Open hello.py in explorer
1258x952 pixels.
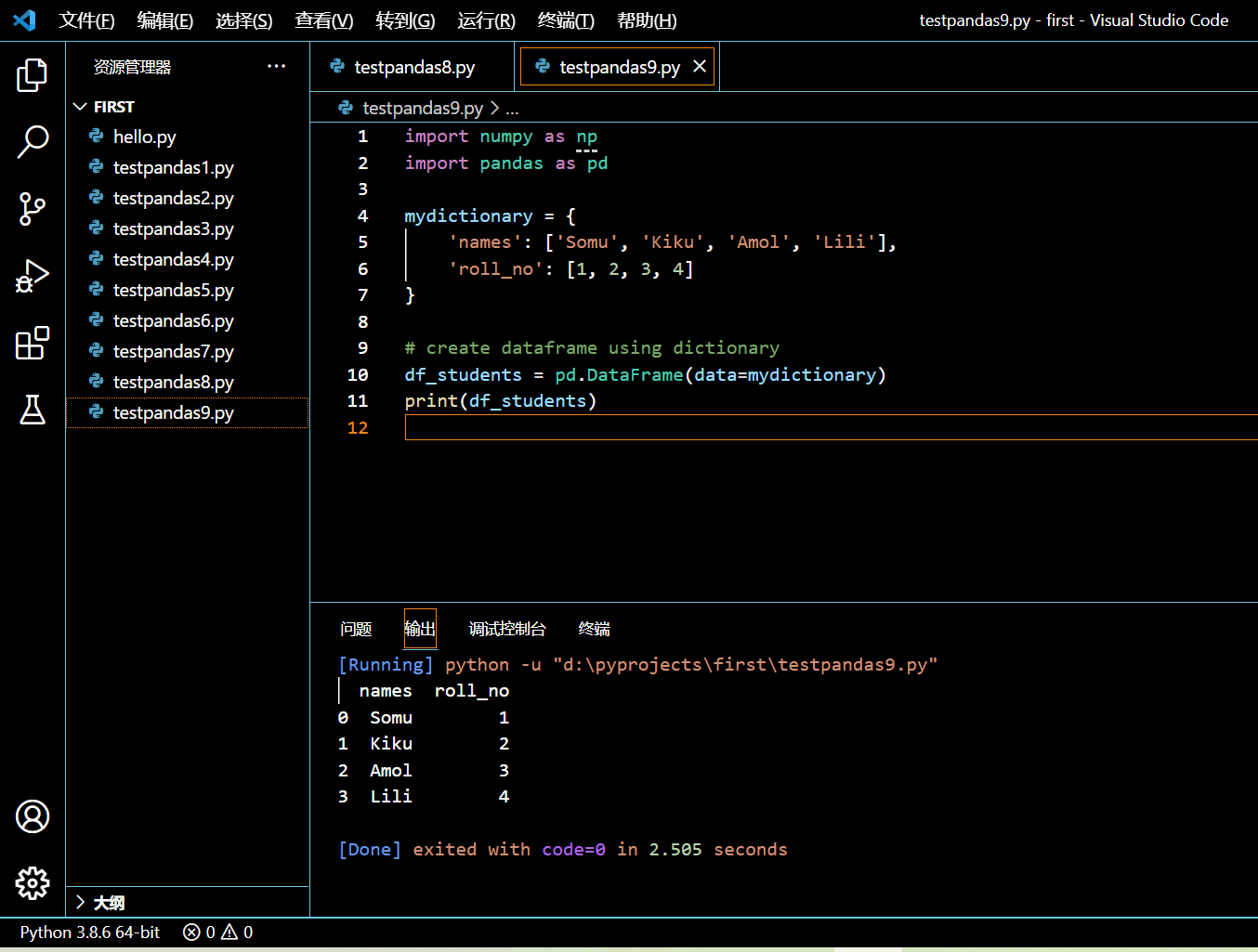[x=188, y=137]
